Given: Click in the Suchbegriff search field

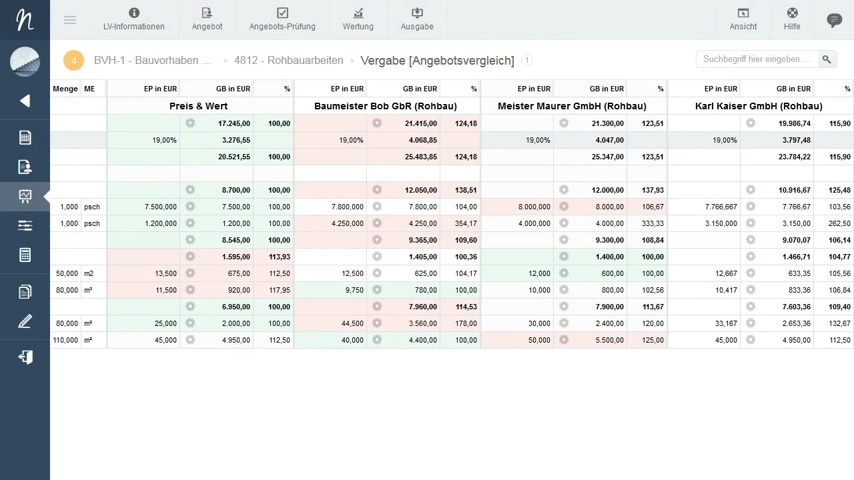Looking at the screenshot, I should coord(757,60).
